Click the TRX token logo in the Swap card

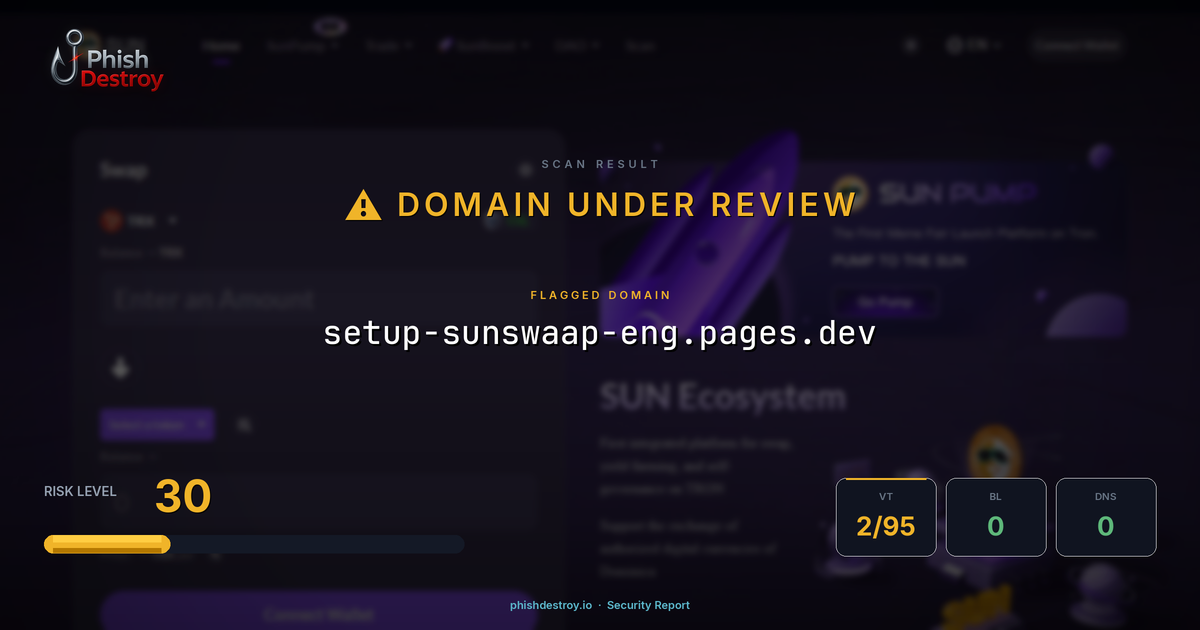(x=111, y=220)
